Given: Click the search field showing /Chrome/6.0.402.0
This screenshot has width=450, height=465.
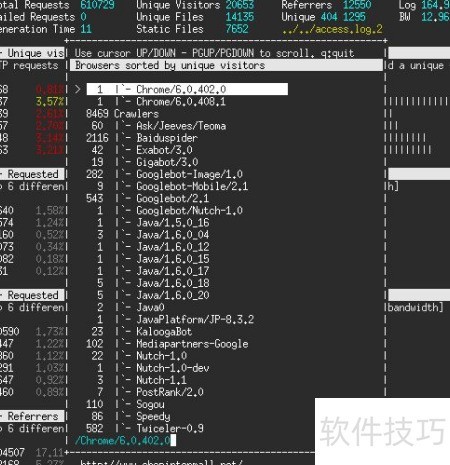Looking at the screenshot, I should click(x=125, y=440).
